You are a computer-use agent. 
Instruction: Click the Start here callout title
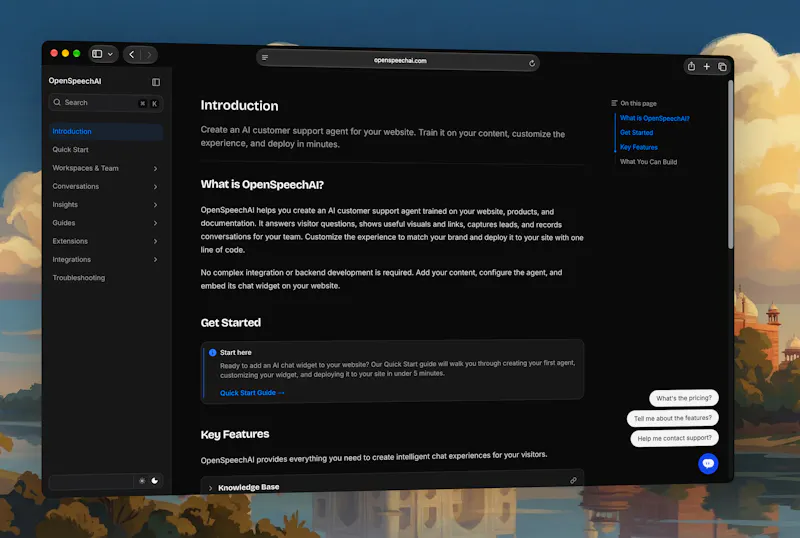236,352
